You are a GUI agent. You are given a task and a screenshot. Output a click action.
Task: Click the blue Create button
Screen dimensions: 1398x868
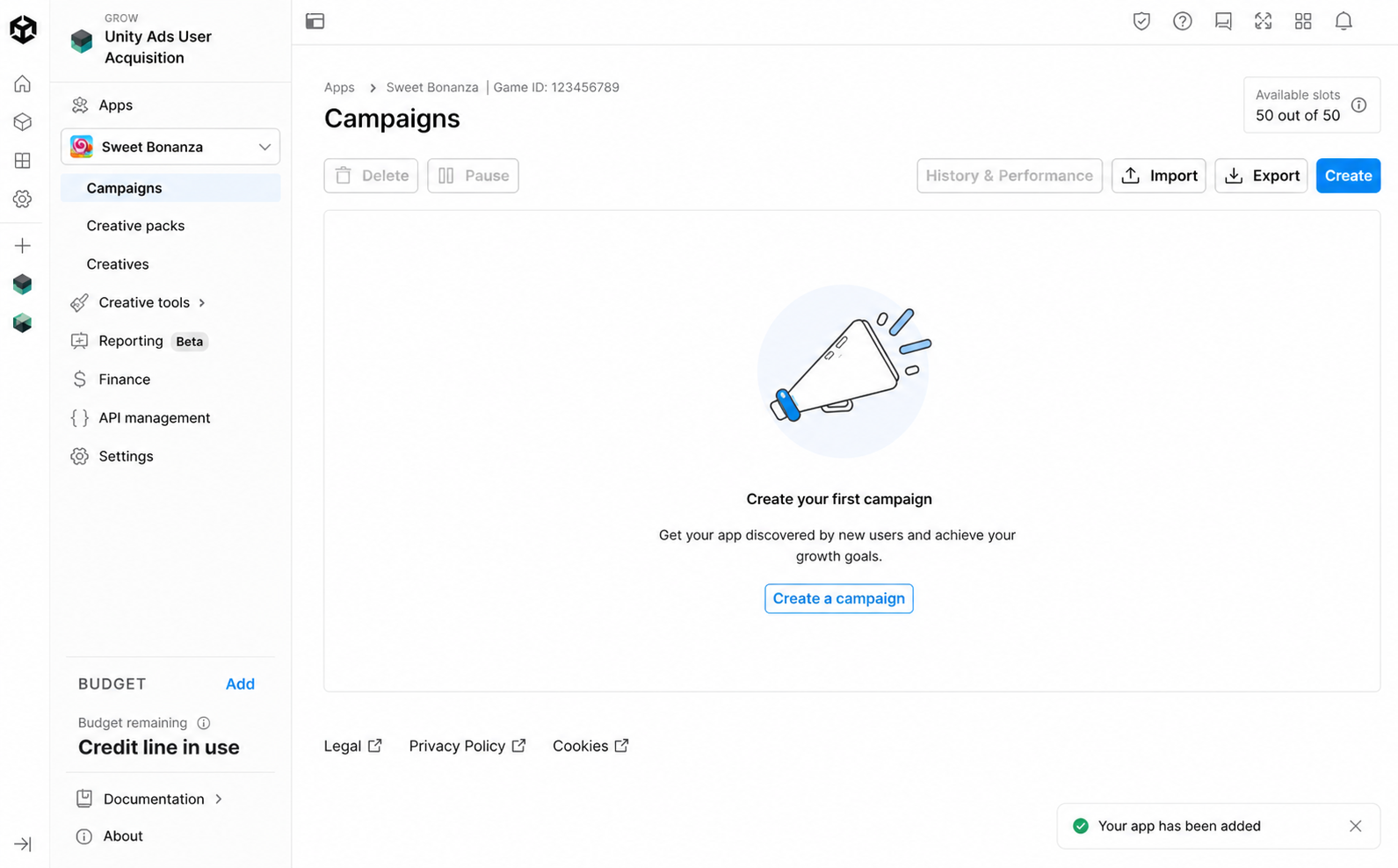coord(1349,176)
